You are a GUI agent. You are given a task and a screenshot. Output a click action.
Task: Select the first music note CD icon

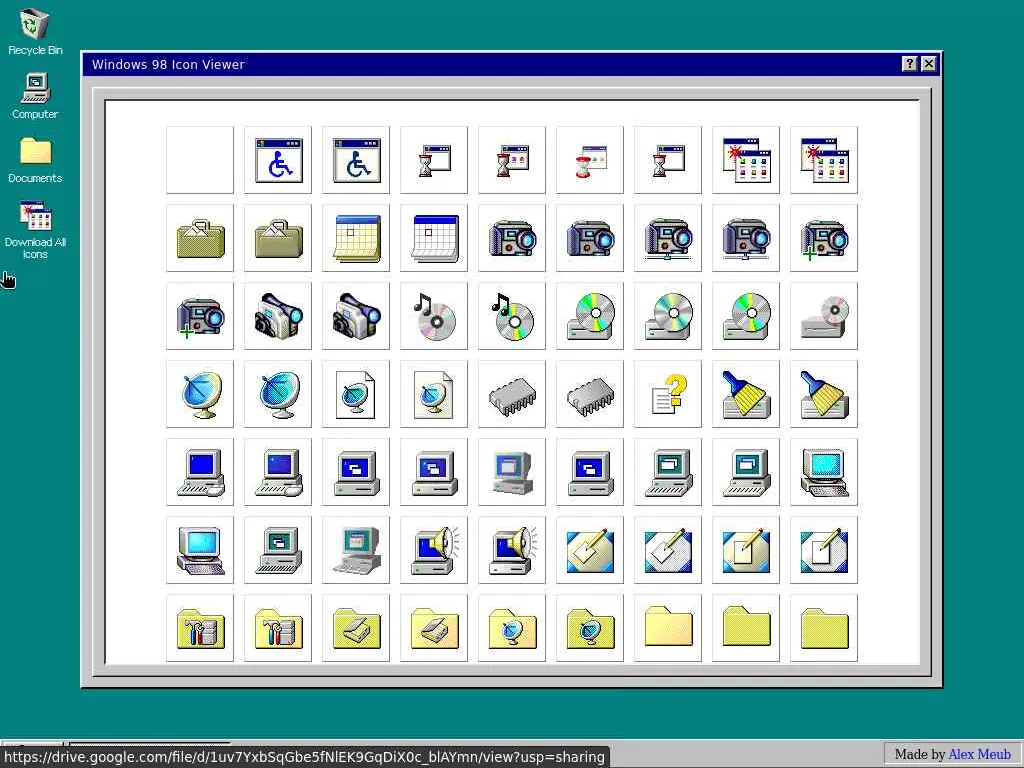coord(434,316)
